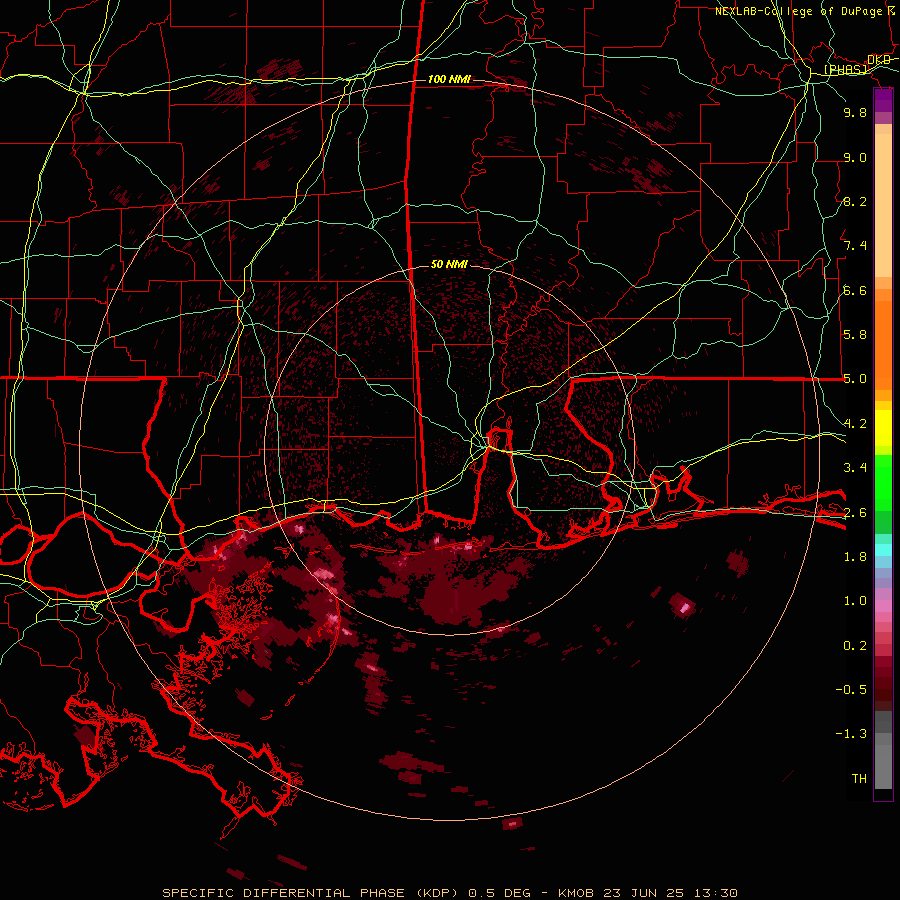
Task: Click "0.5 DEG" elevation in the caption
Action: click(501, 893)
